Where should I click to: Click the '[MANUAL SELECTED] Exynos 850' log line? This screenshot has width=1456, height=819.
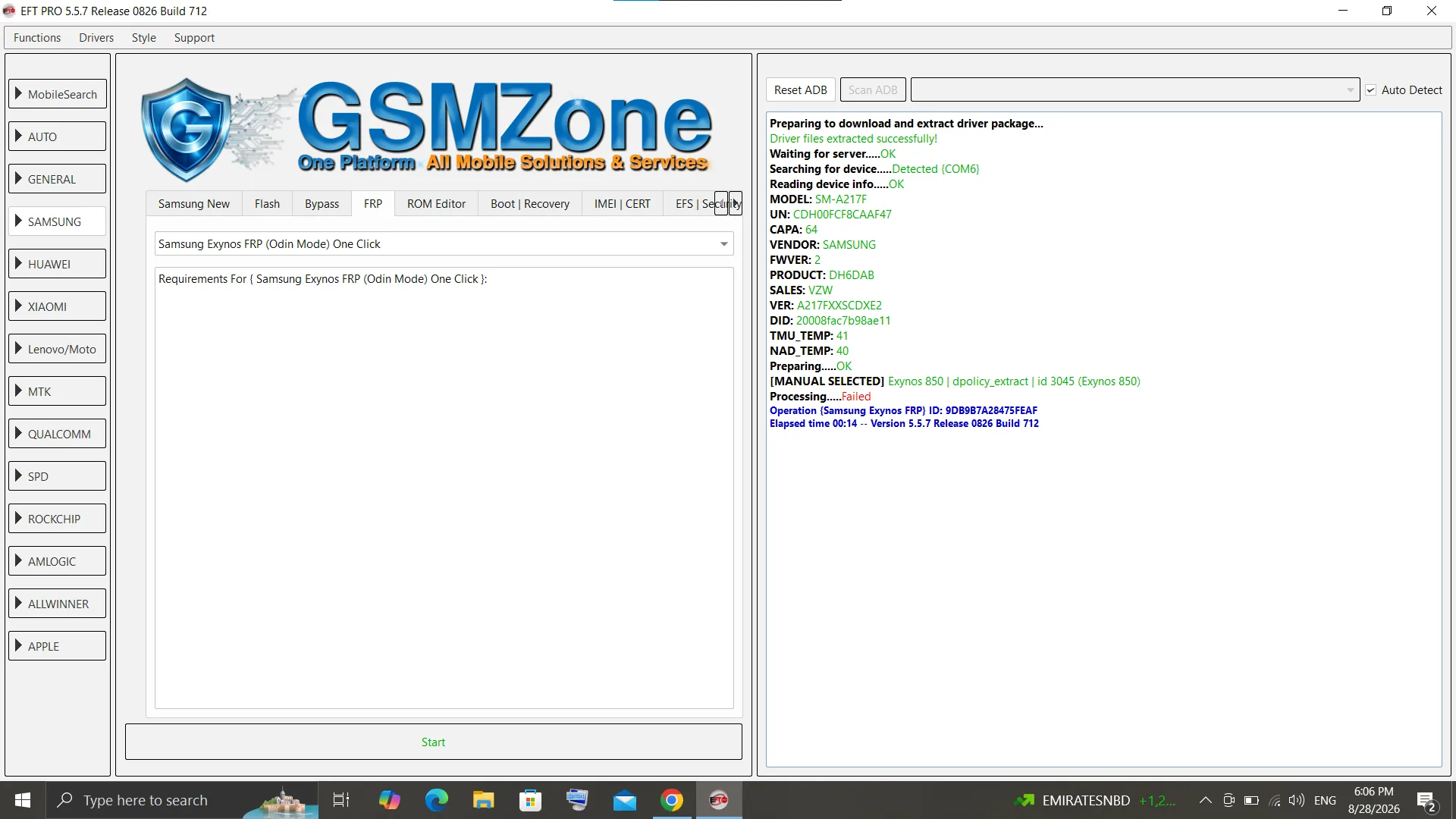tap(955, 381)
